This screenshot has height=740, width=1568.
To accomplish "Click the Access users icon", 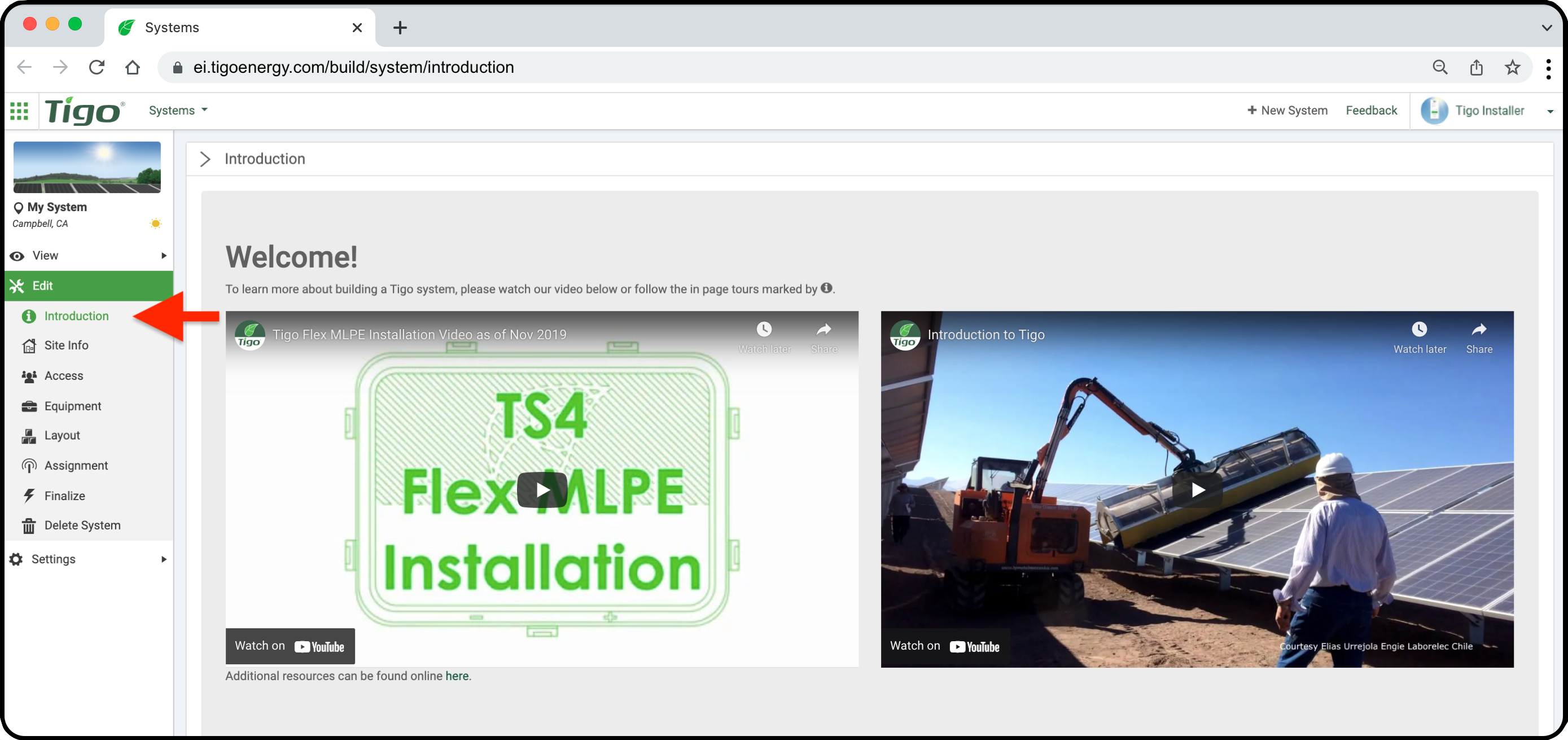I will tap(29, 376).
